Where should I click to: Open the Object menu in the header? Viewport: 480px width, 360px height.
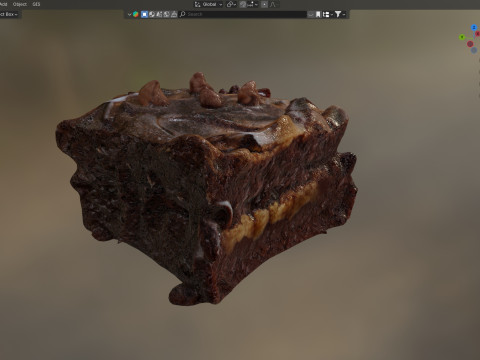click(x=20, y=4)
